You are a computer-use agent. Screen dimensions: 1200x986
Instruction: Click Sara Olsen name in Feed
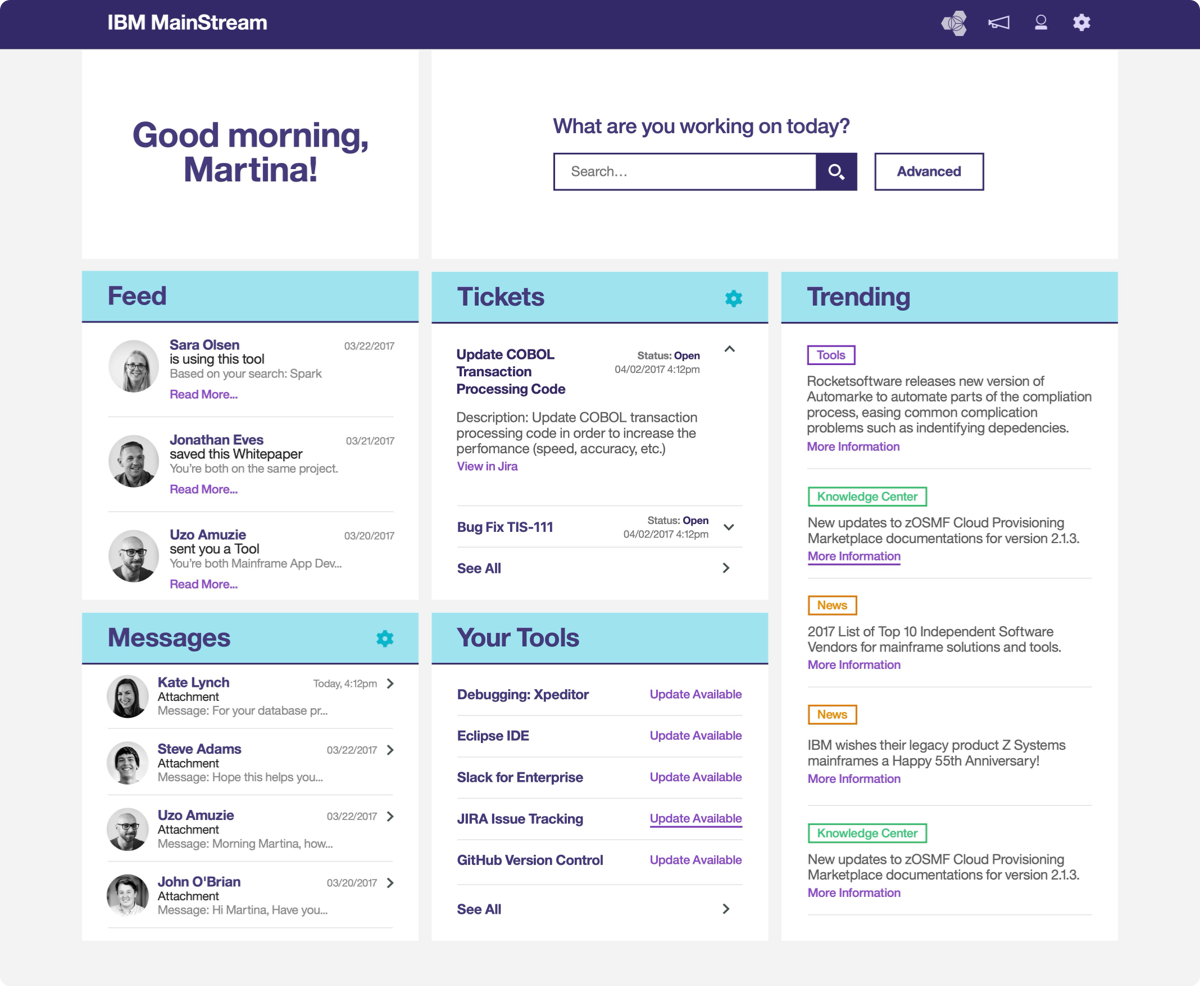tap(204, 345)
